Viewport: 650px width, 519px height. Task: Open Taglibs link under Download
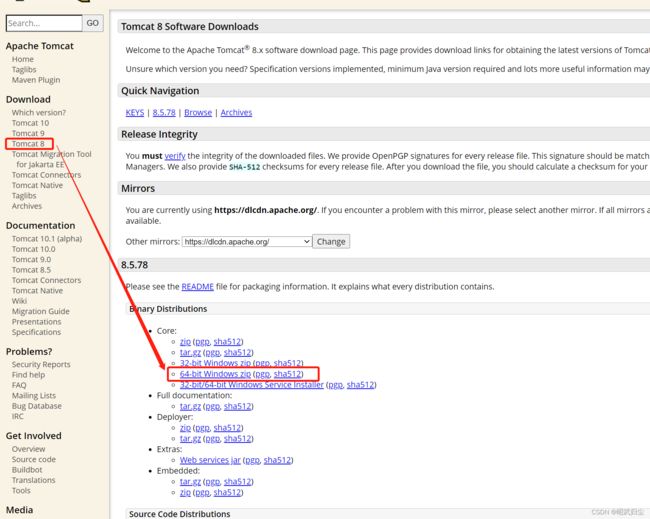tap(24, 196)
